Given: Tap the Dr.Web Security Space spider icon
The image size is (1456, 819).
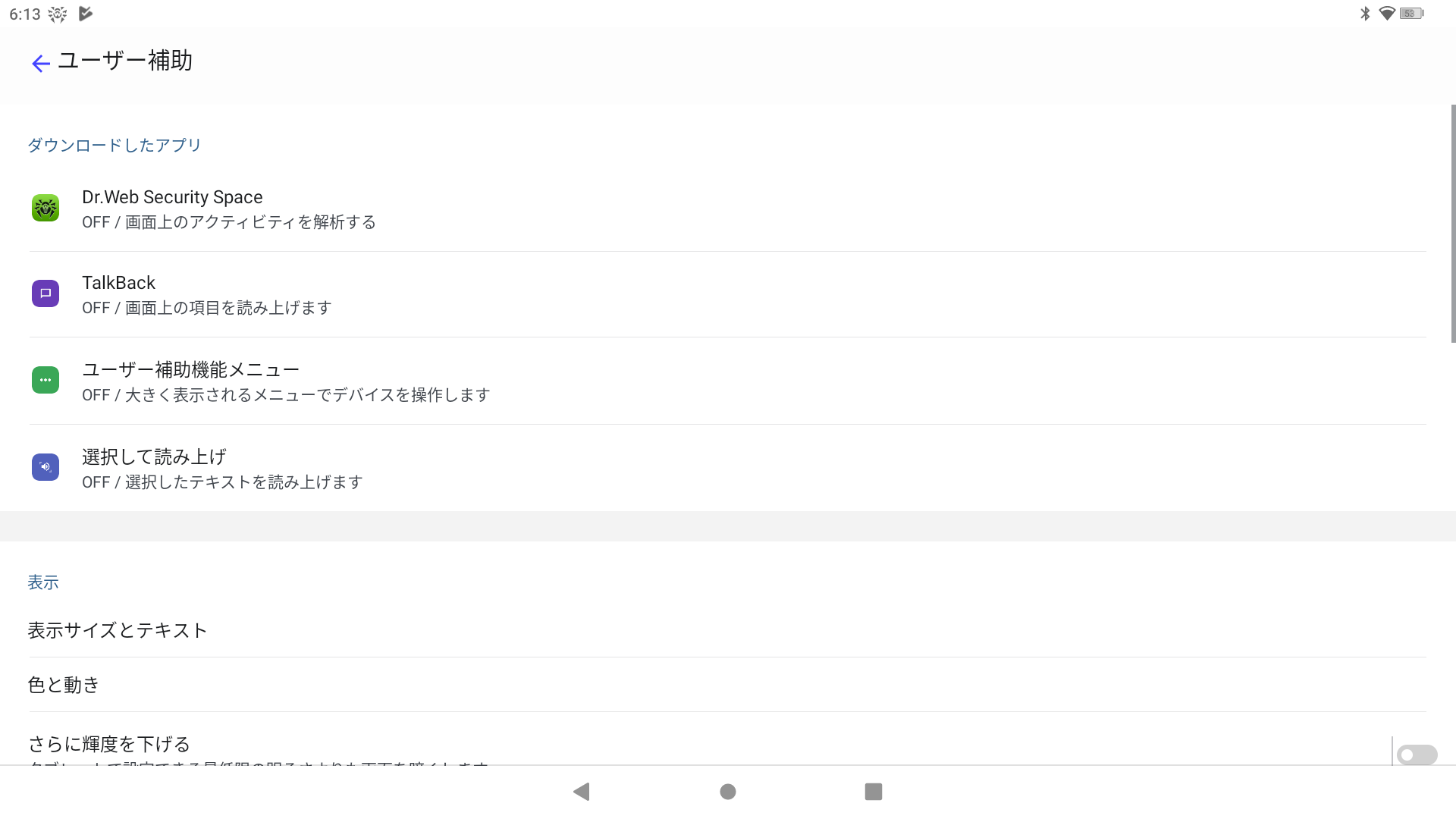Looking at the screenshot, I should coord(45,208).
